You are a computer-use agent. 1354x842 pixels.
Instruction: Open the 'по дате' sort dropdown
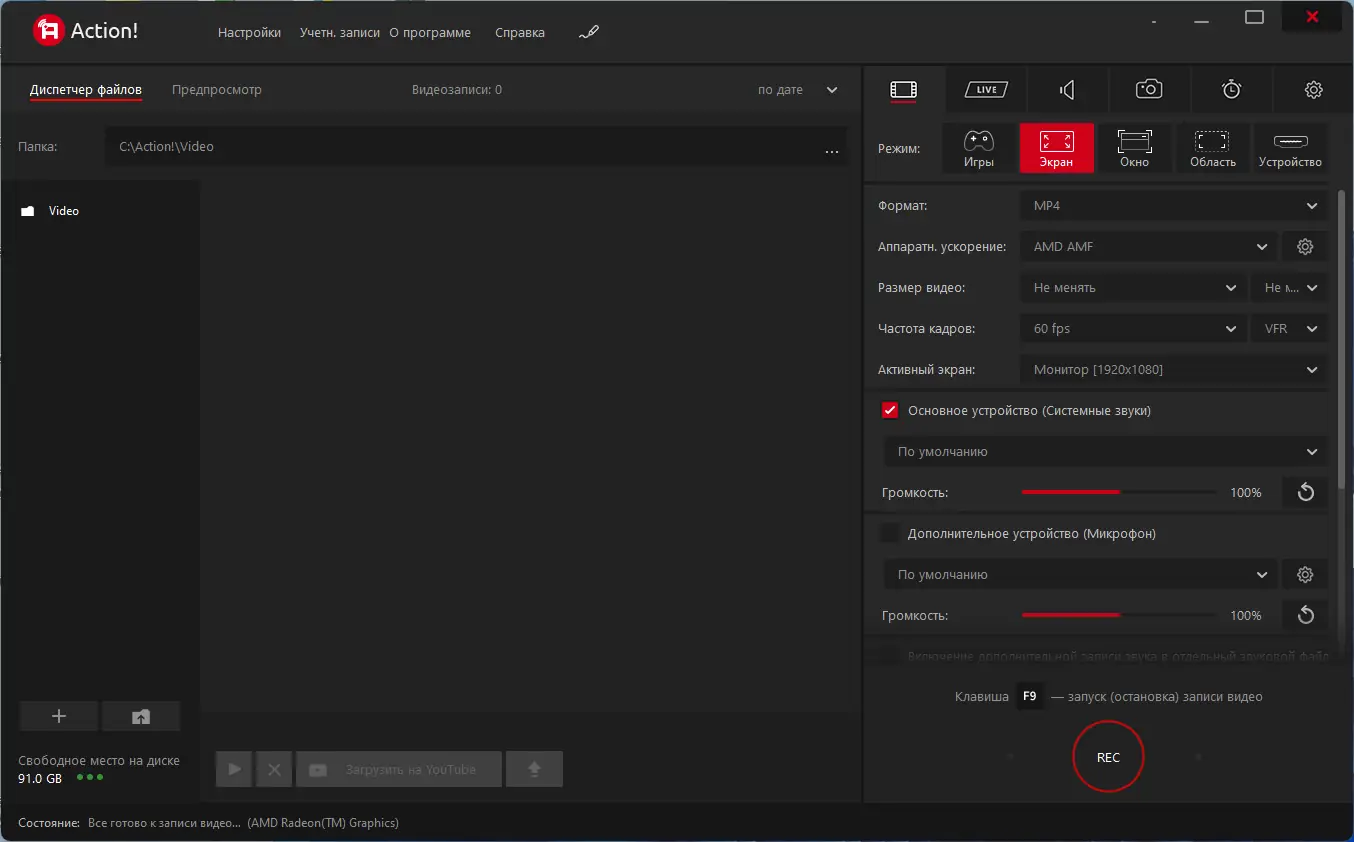point(797,90)
